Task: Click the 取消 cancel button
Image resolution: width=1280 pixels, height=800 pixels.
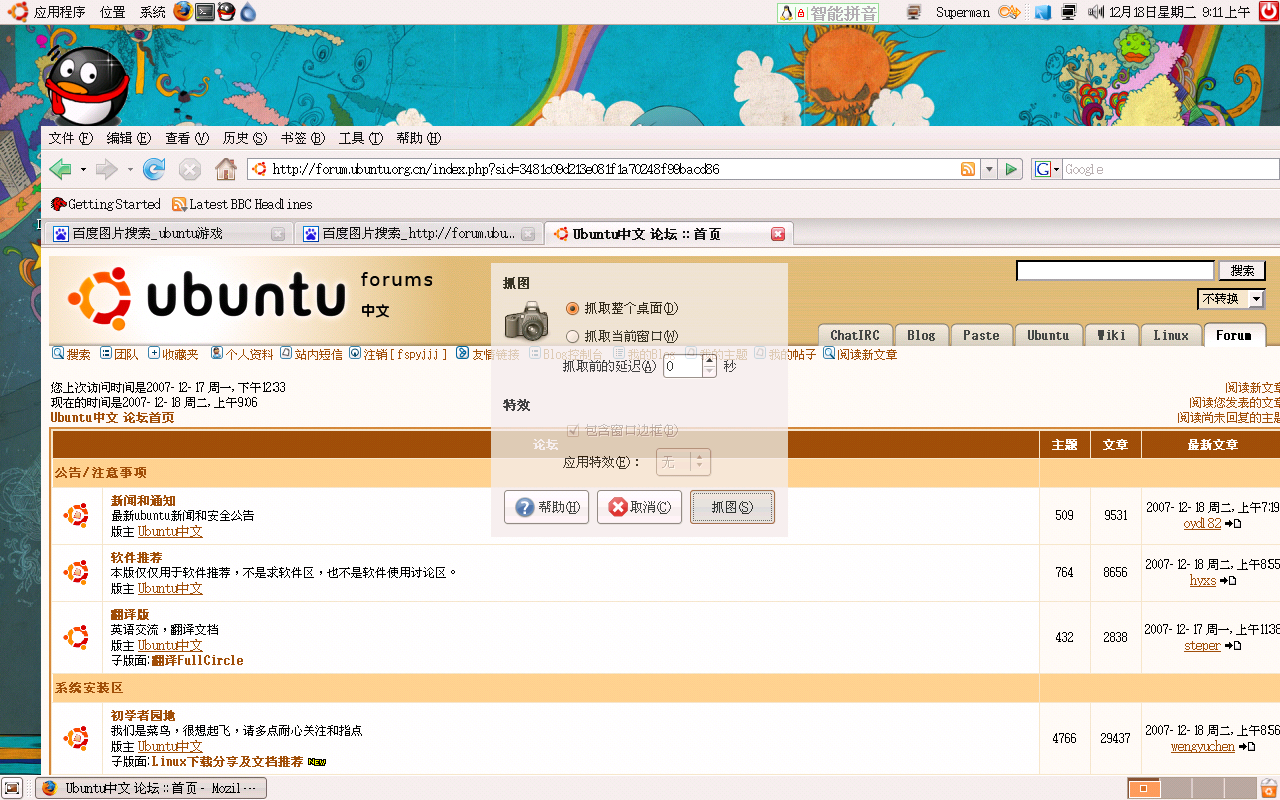Action: click(x=639, y=507)
